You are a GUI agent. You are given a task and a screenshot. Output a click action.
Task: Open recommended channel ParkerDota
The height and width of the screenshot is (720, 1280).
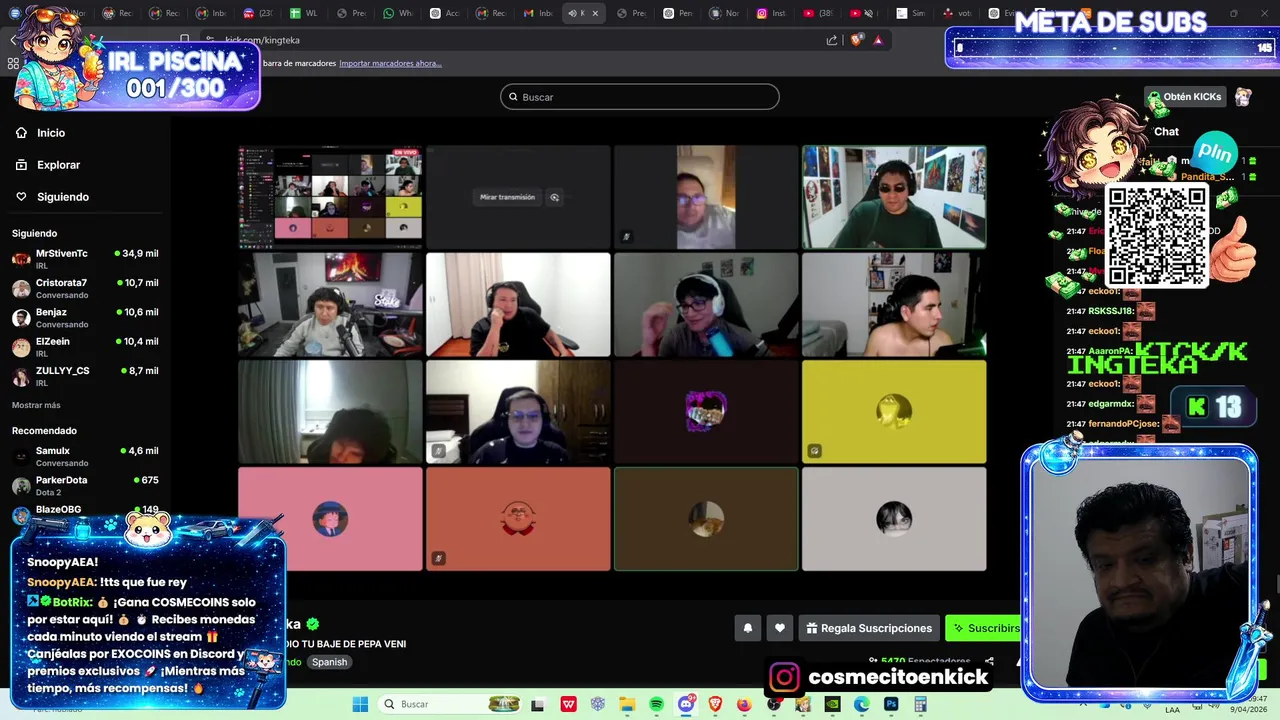(x=85, y=485)
